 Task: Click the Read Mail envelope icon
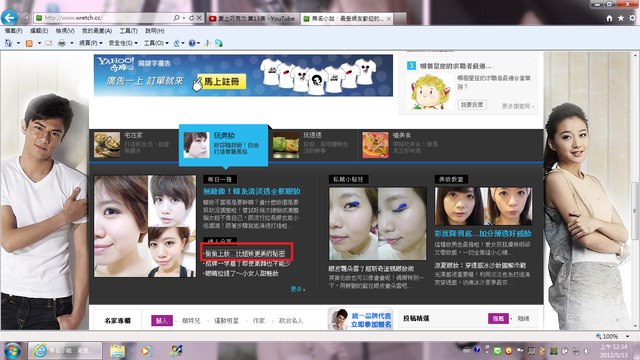(49, 43)
